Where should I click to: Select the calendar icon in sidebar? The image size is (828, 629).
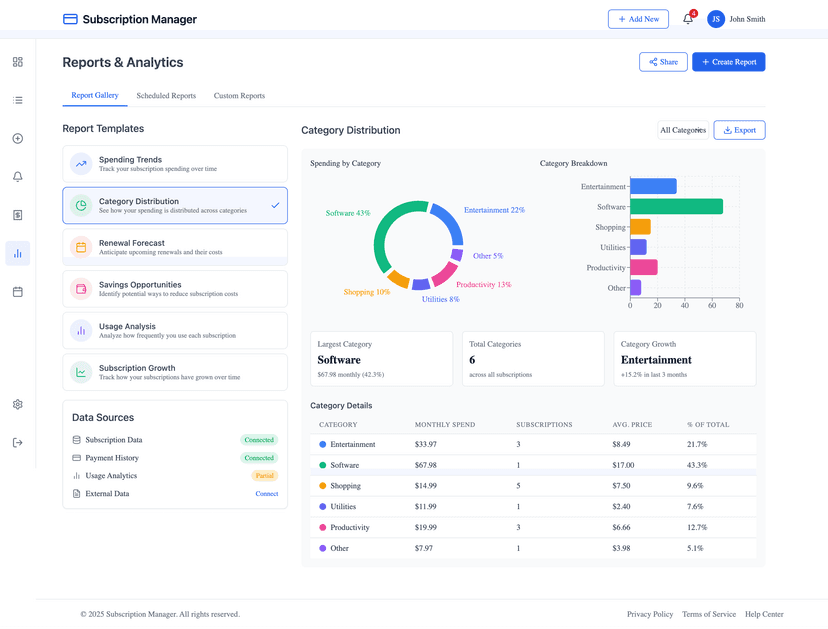[x=17, y=291]
